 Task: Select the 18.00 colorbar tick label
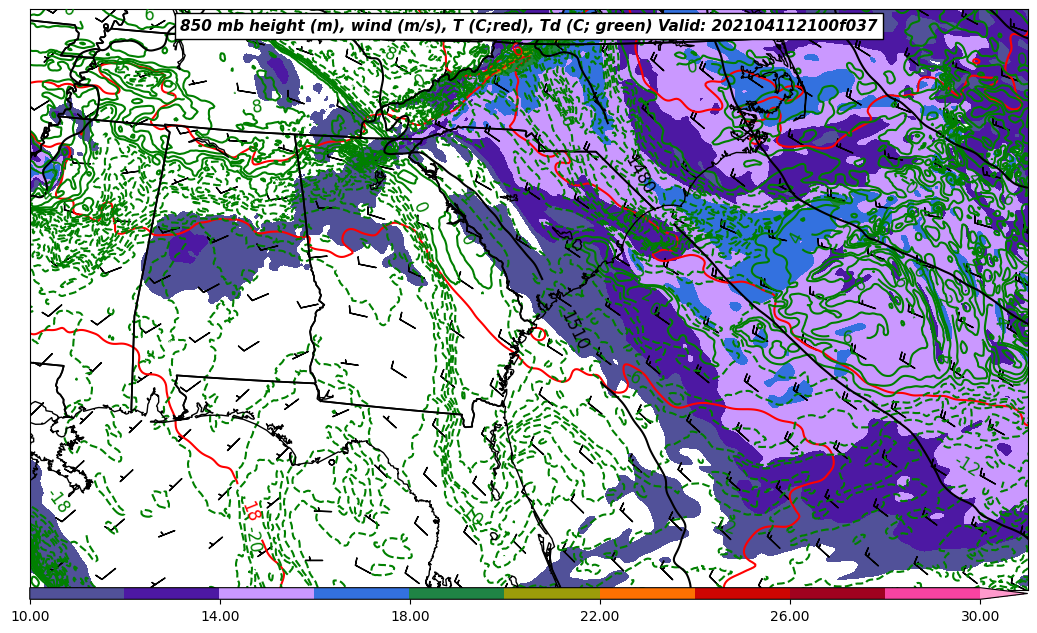pyautogui.click(x=410, y=617)
